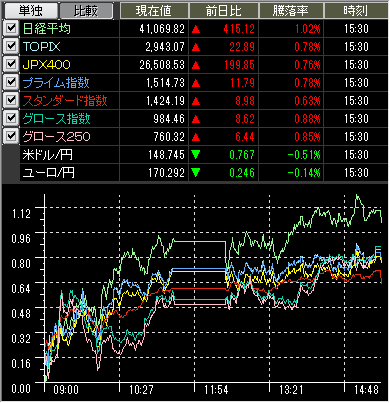Switch to the 比較 tab
This screenshot has width=390, height=403.
(86, 11)
